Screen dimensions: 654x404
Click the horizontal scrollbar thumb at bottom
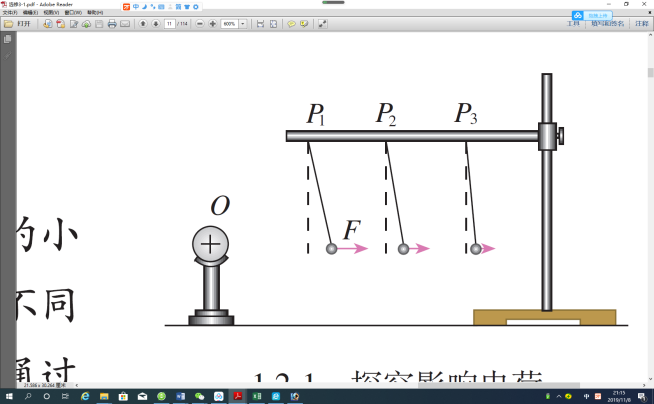[498, 386]
